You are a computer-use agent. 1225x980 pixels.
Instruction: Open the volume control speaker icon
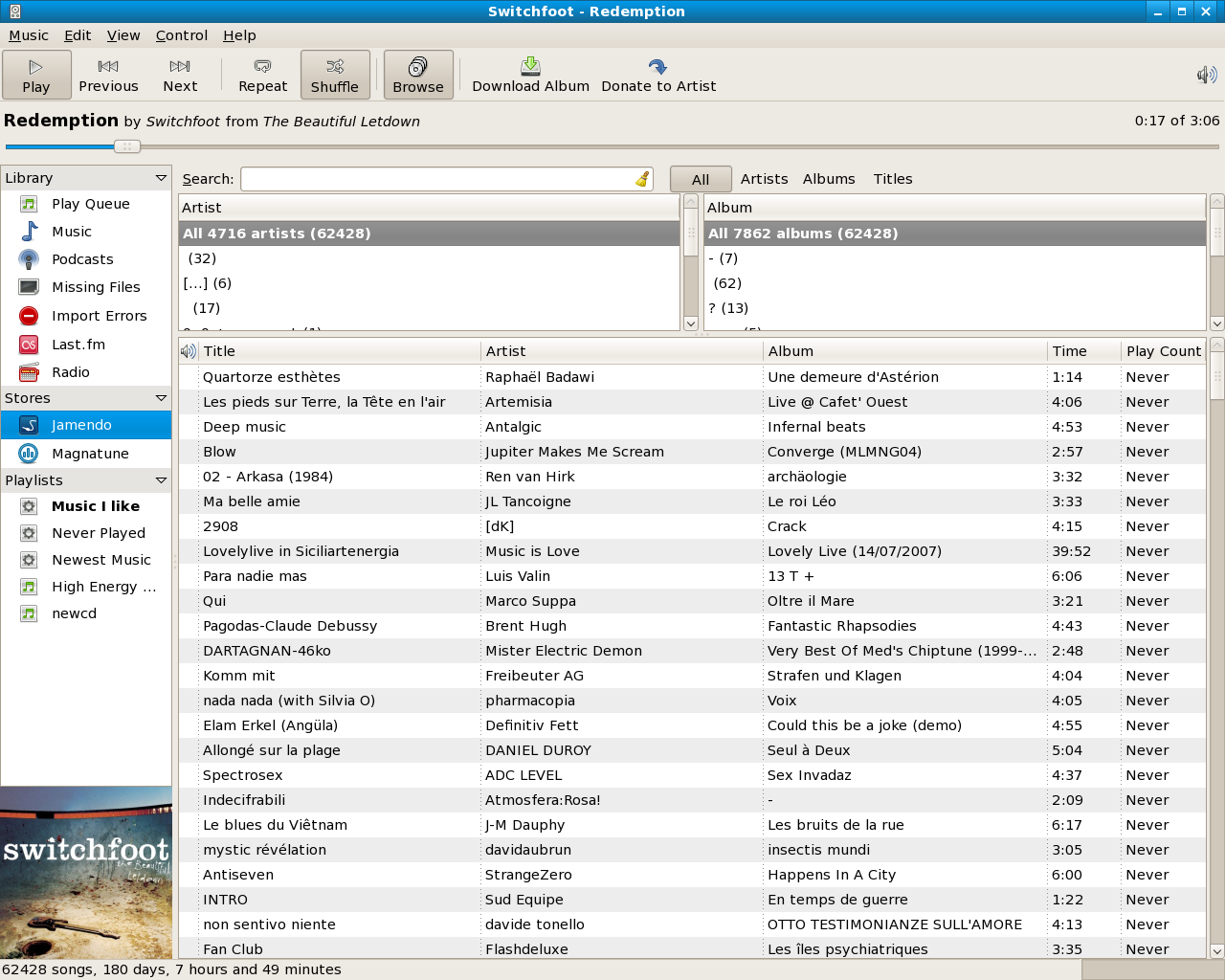[x=1206, y=75]
